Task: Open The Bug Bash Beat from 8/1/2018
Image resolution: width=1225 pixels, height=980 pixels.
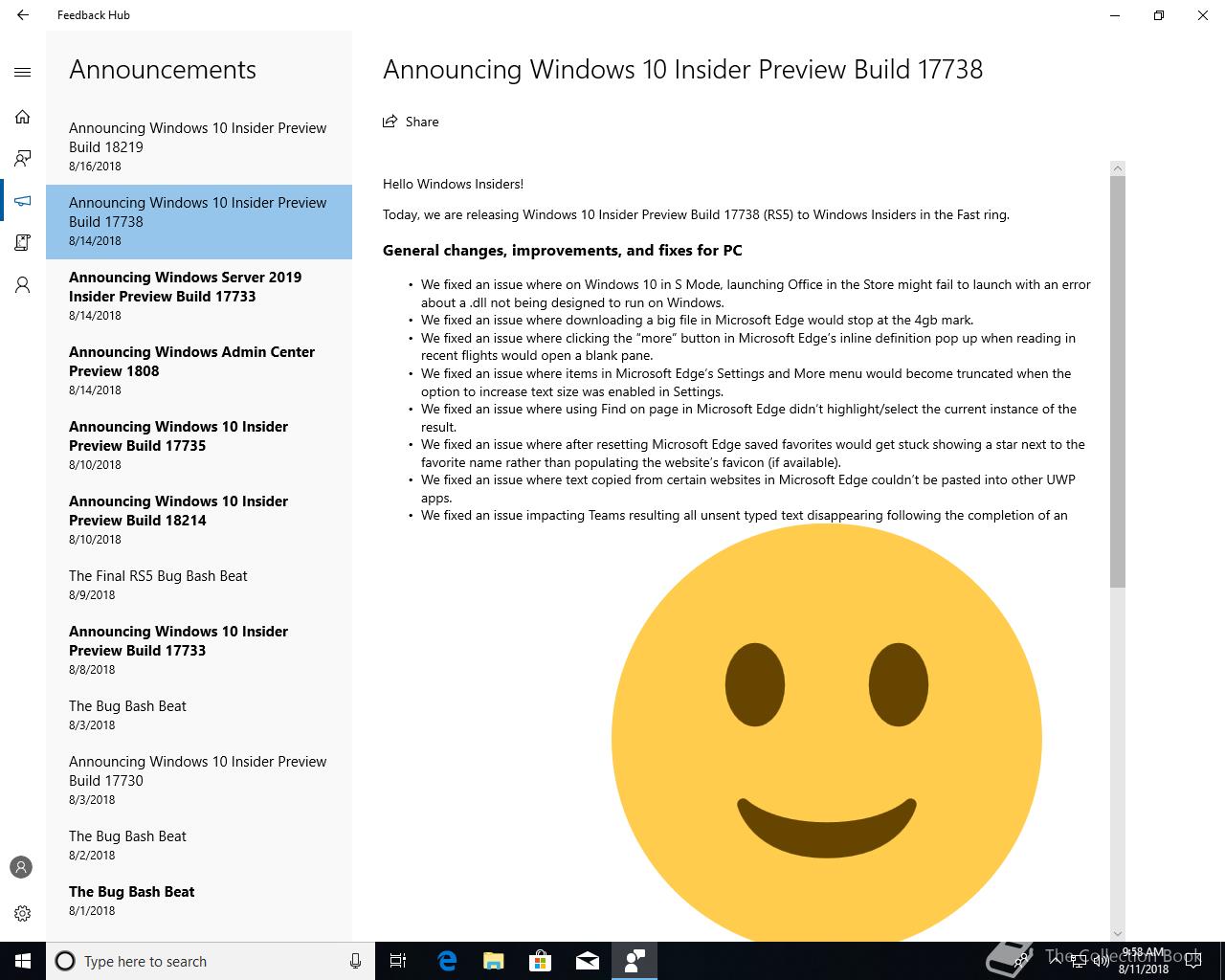Action: click(199, 901)
